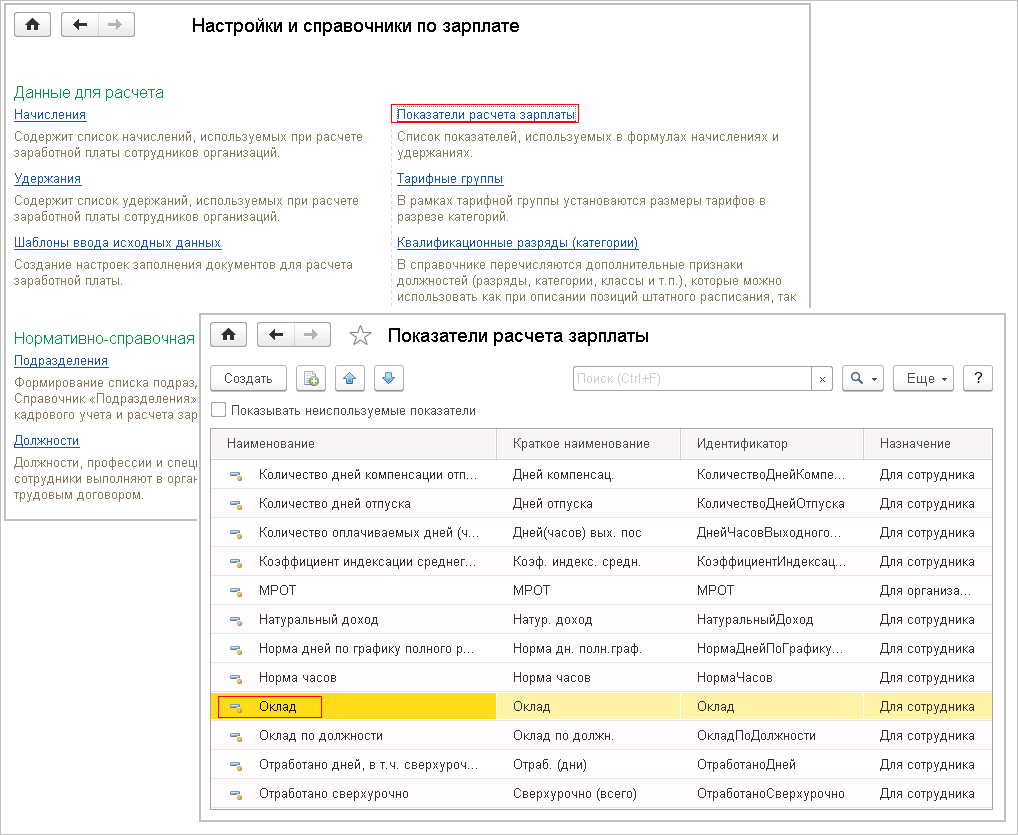Click the КоличествоДнейОтпуска identifier cell
Viewport: 1018px width, 835px height.
772,503
